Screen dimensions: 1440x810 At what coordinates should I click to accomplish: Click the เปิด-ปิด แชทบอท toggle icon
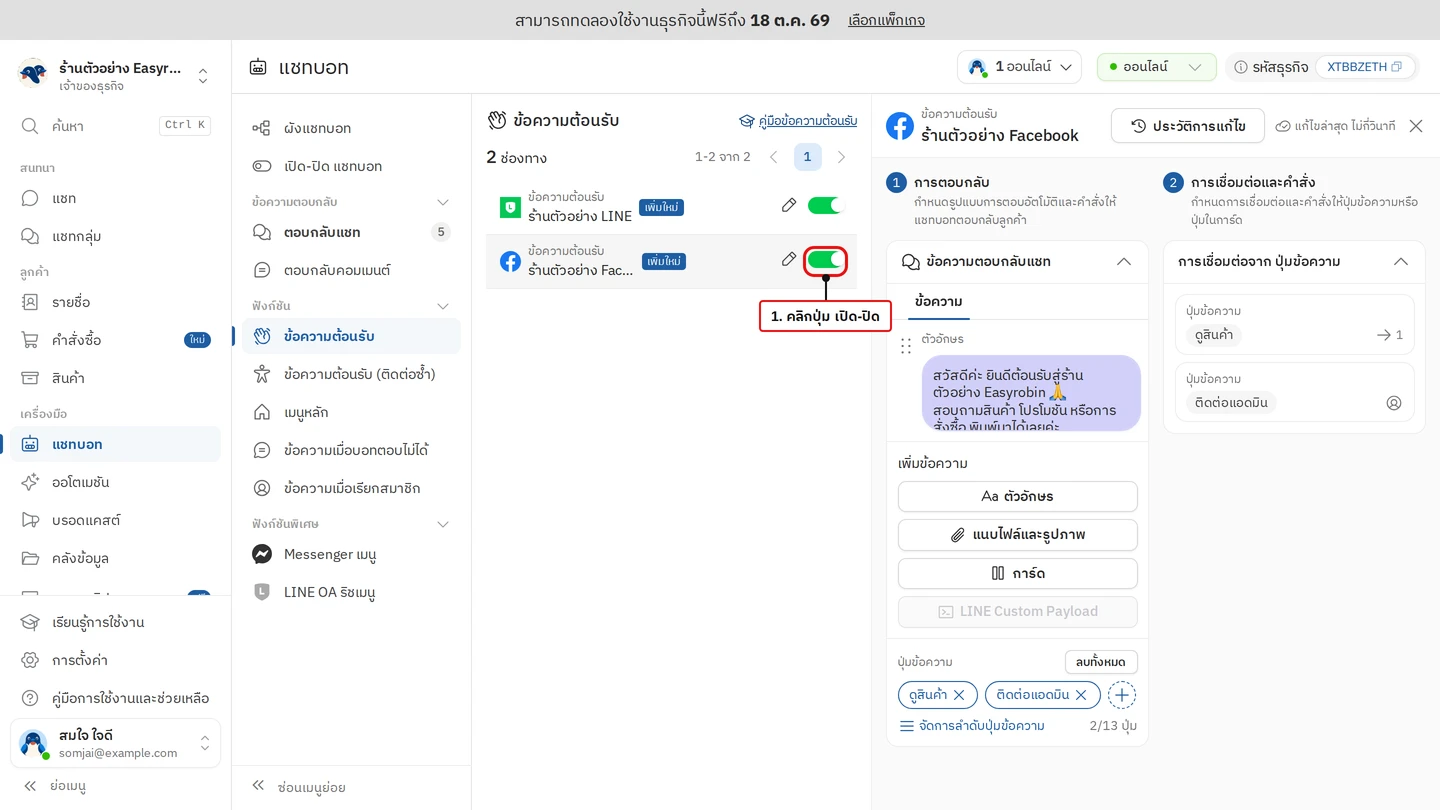261,166
